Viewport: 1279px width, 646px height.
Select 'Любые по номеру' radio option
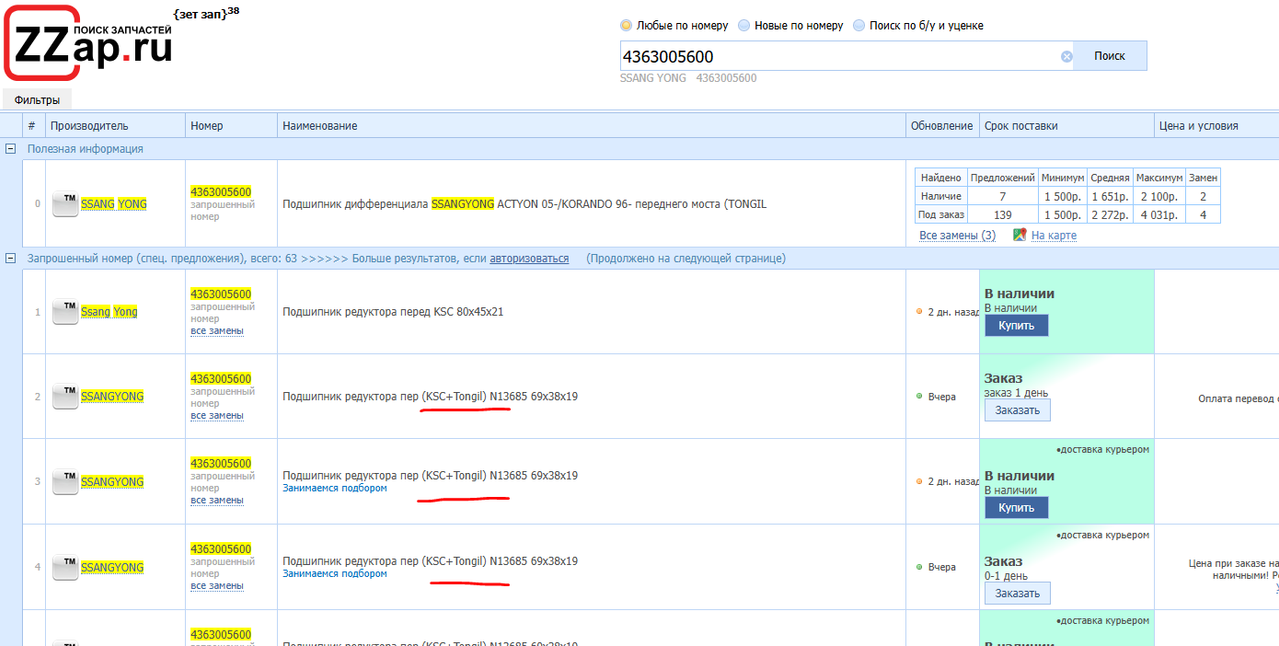[x=626, y=25]
